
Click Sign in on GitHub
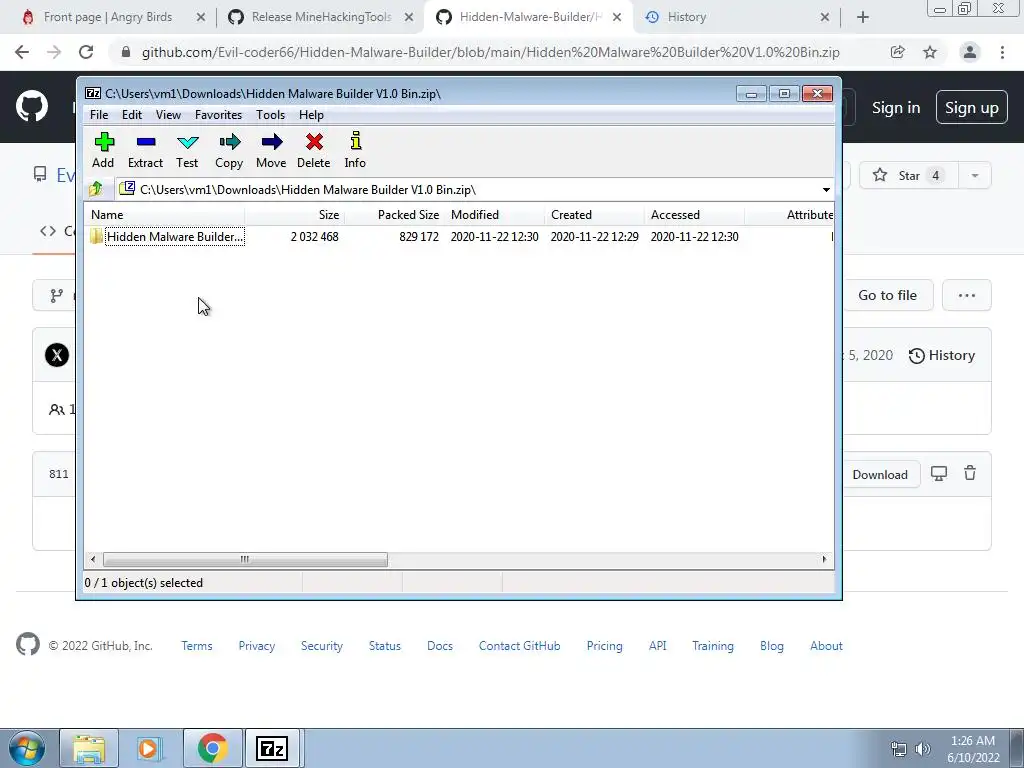click(895, 108)
